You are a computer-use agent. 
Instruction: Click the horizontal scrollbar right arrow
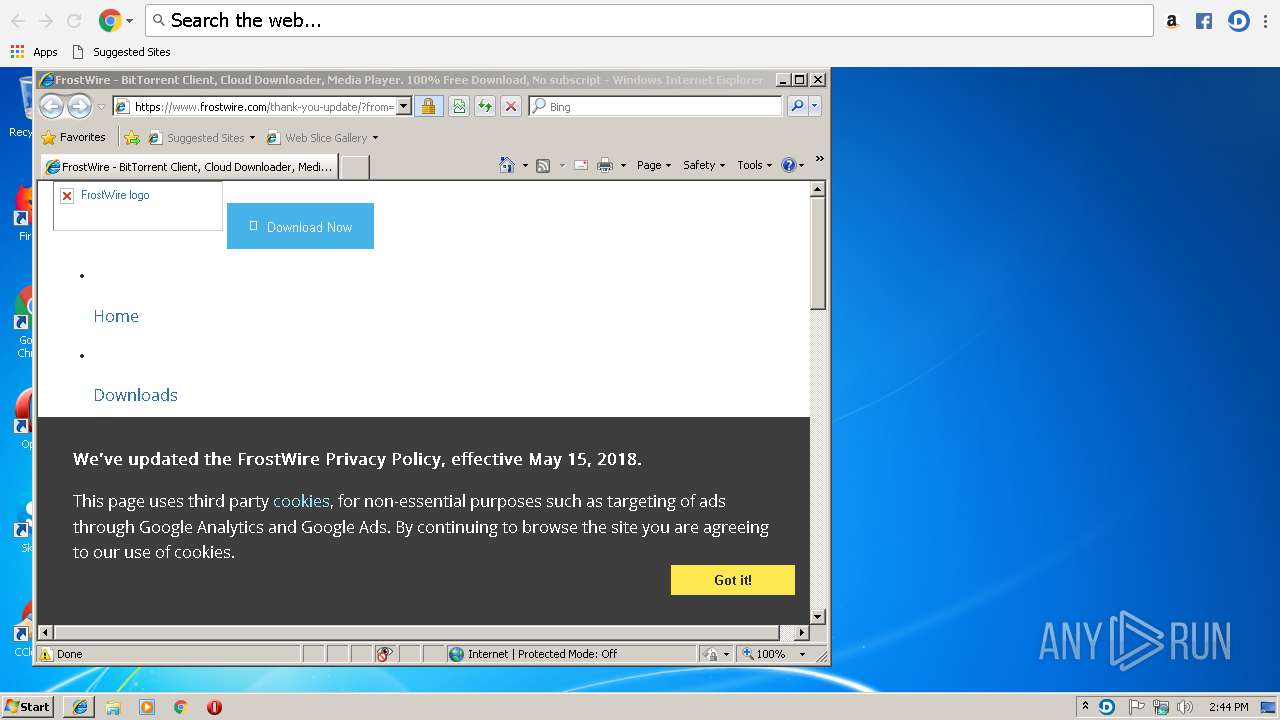click(x=801, y=632)
